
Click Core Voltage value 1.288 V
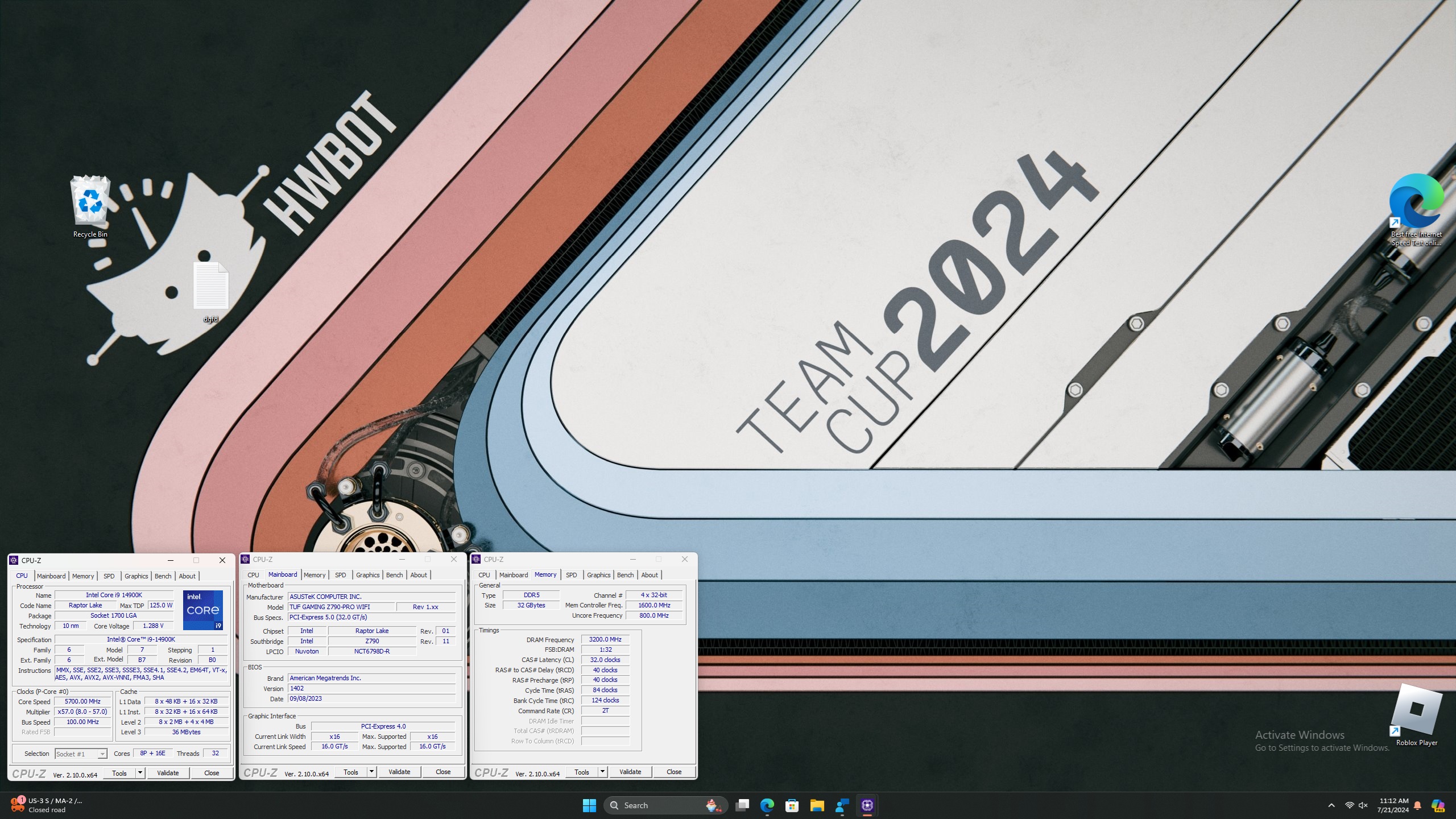[153, 626]
